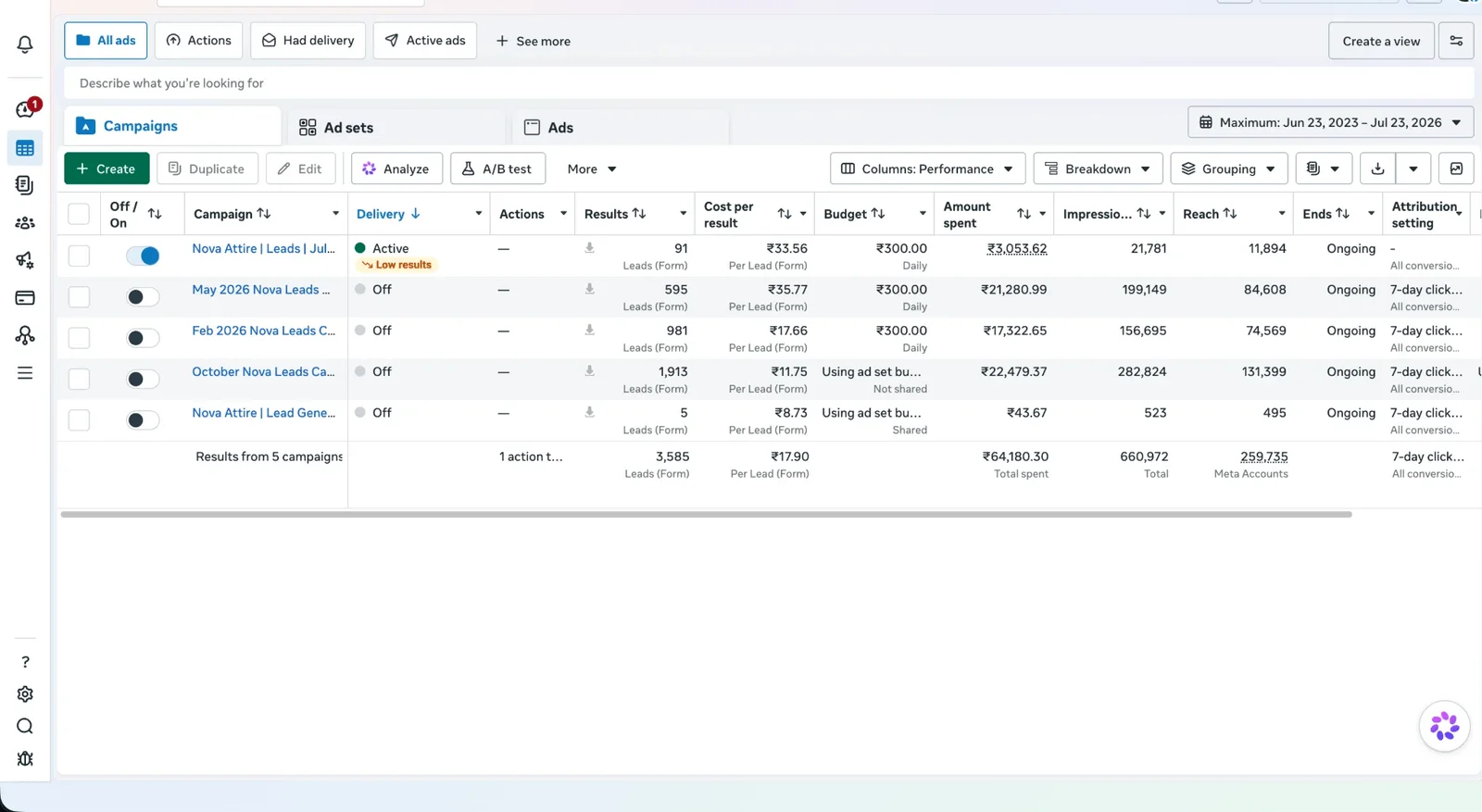Screen dimensions: 1482x812
Task: Turn on the May 2026 Nova Leads toggle
Action: coord(143,297)
